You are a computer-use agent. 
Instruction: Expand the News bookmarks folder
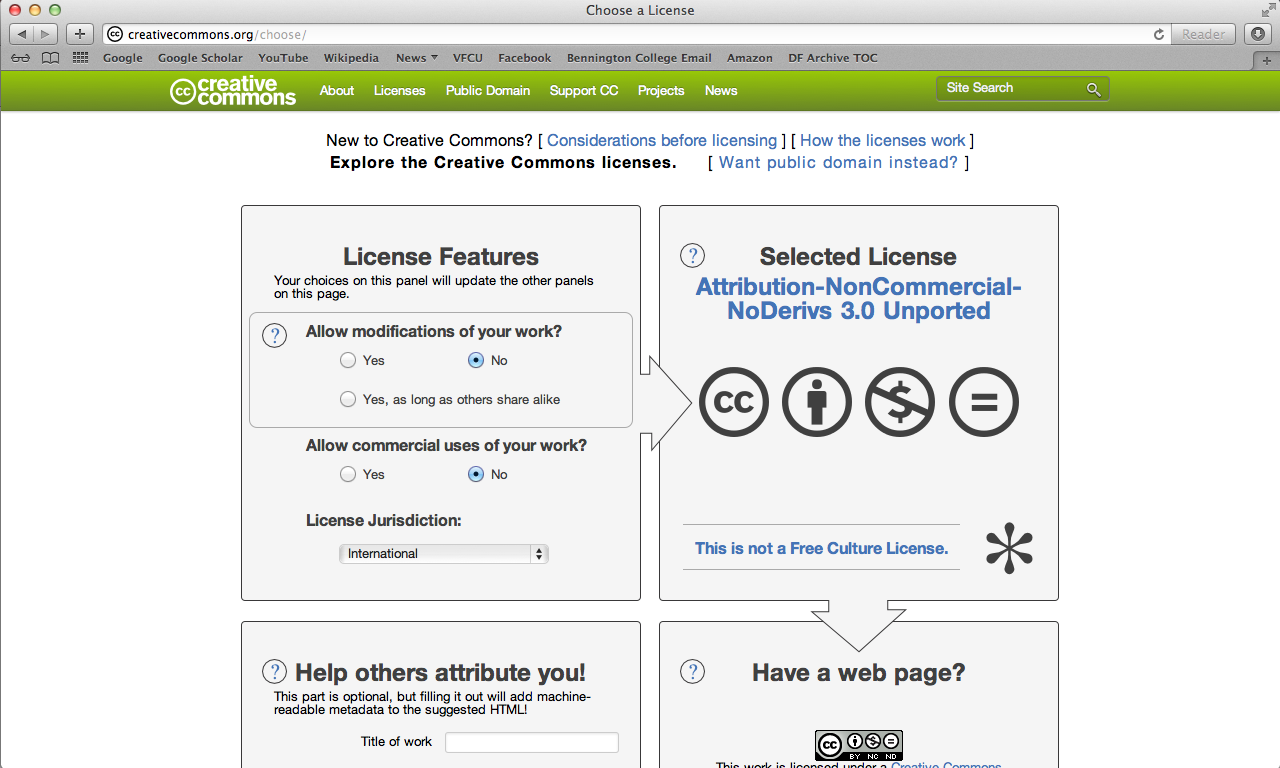point(416,58)
